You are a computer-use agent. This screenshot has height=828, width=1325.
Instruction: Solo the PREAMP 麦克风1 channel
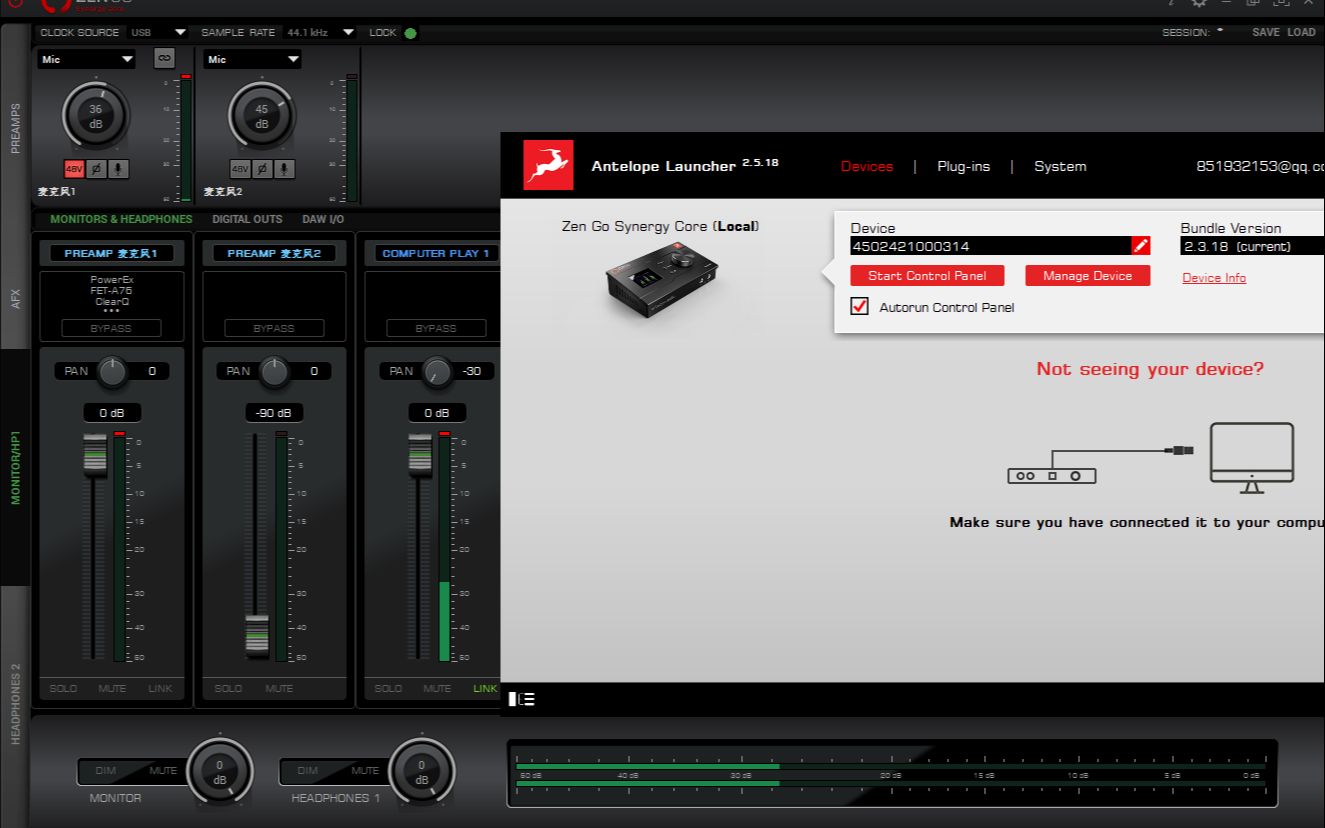pos(65,688)
